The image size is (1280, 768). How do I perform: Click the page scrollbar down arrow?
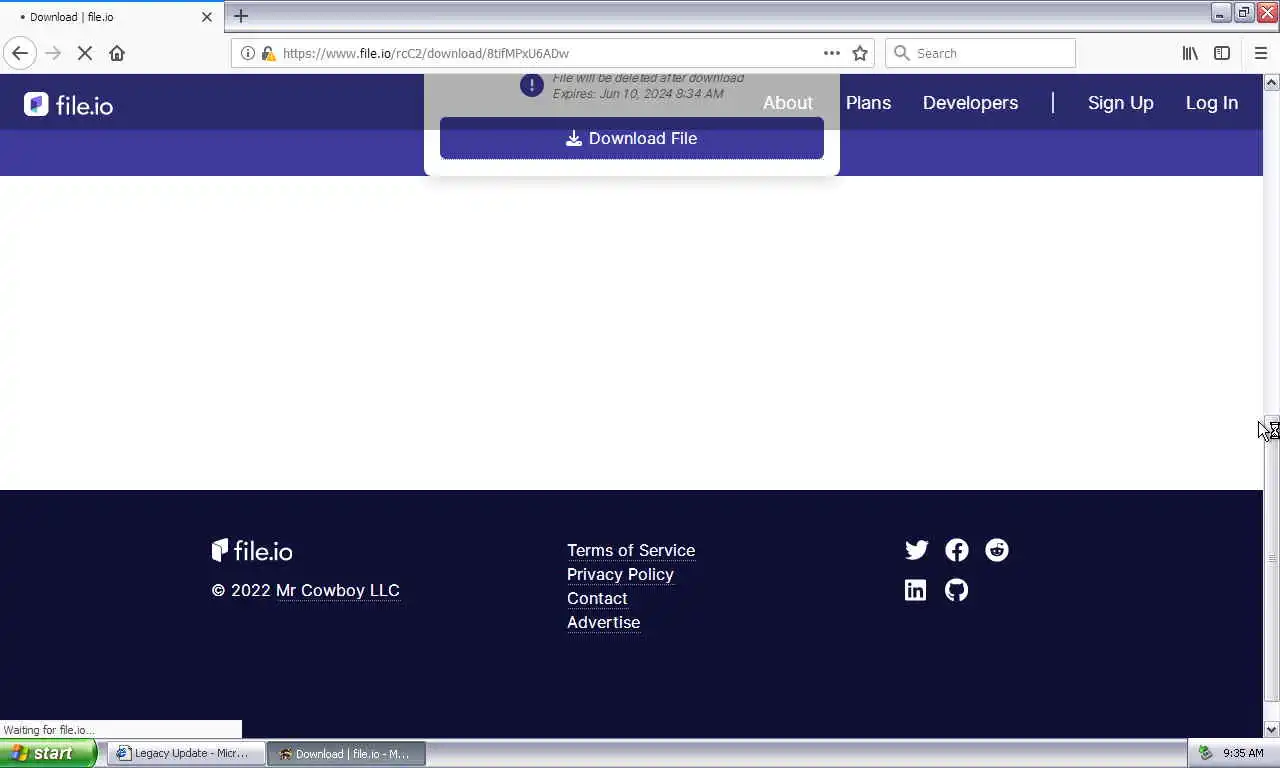tap(1272, 729)
